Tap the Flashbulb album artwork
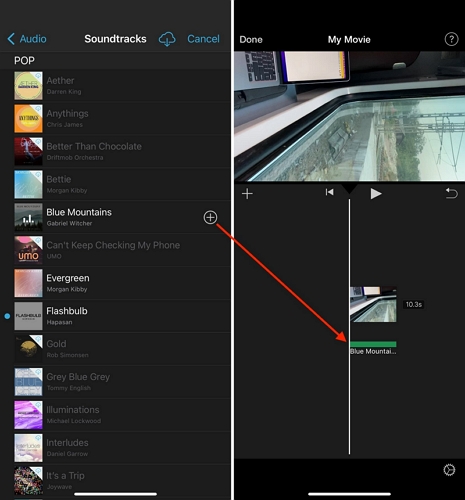The width and height of the screenshot is (465, 500). pos(28,316)
